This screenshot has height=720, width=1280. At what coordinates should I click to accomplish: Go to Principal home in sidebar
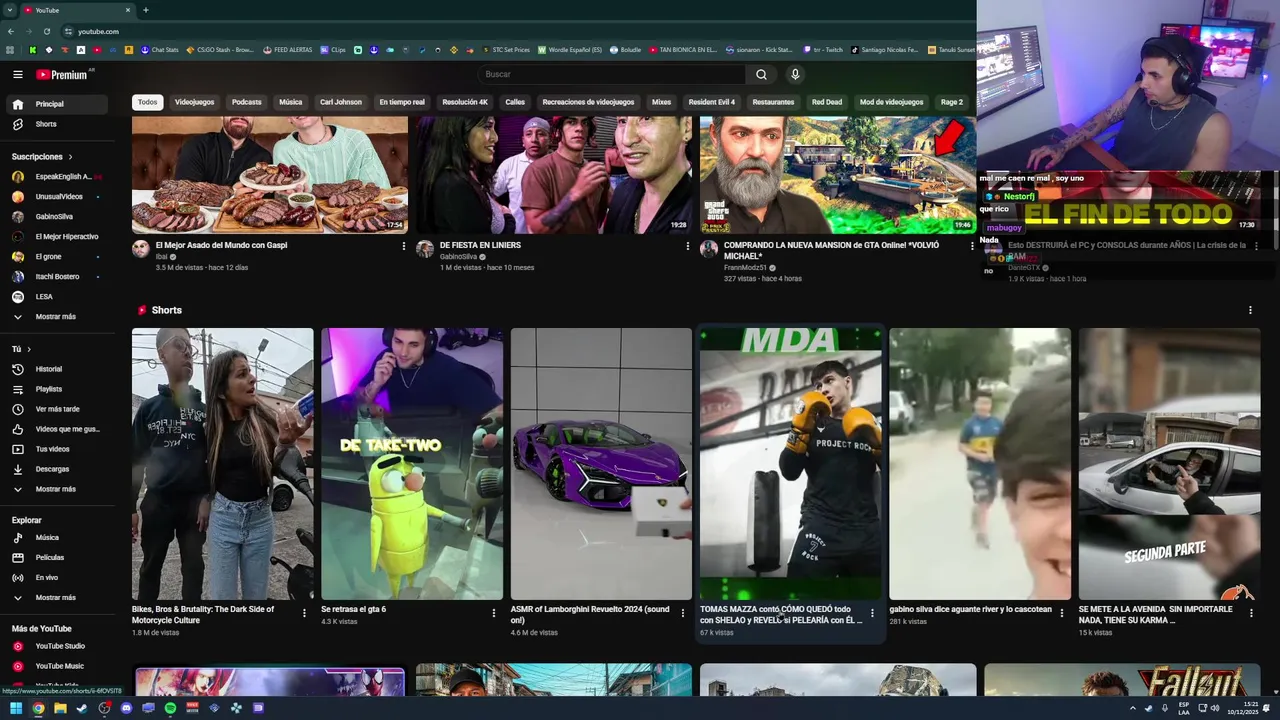(x=58, y=104)
